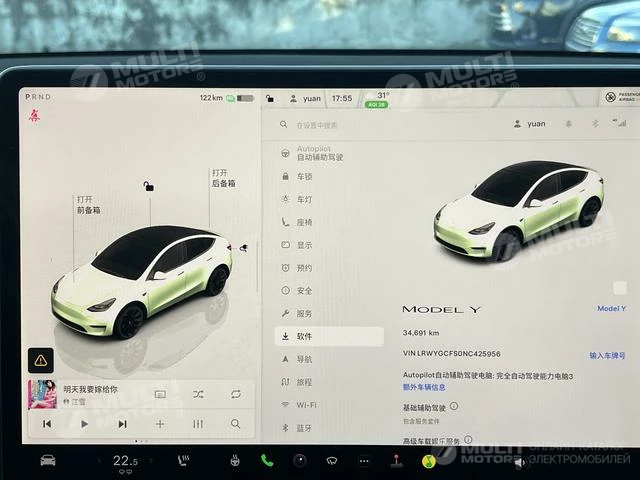
Task: Open the rear trunk via 打开后备箱
Action: click(224, 178)
